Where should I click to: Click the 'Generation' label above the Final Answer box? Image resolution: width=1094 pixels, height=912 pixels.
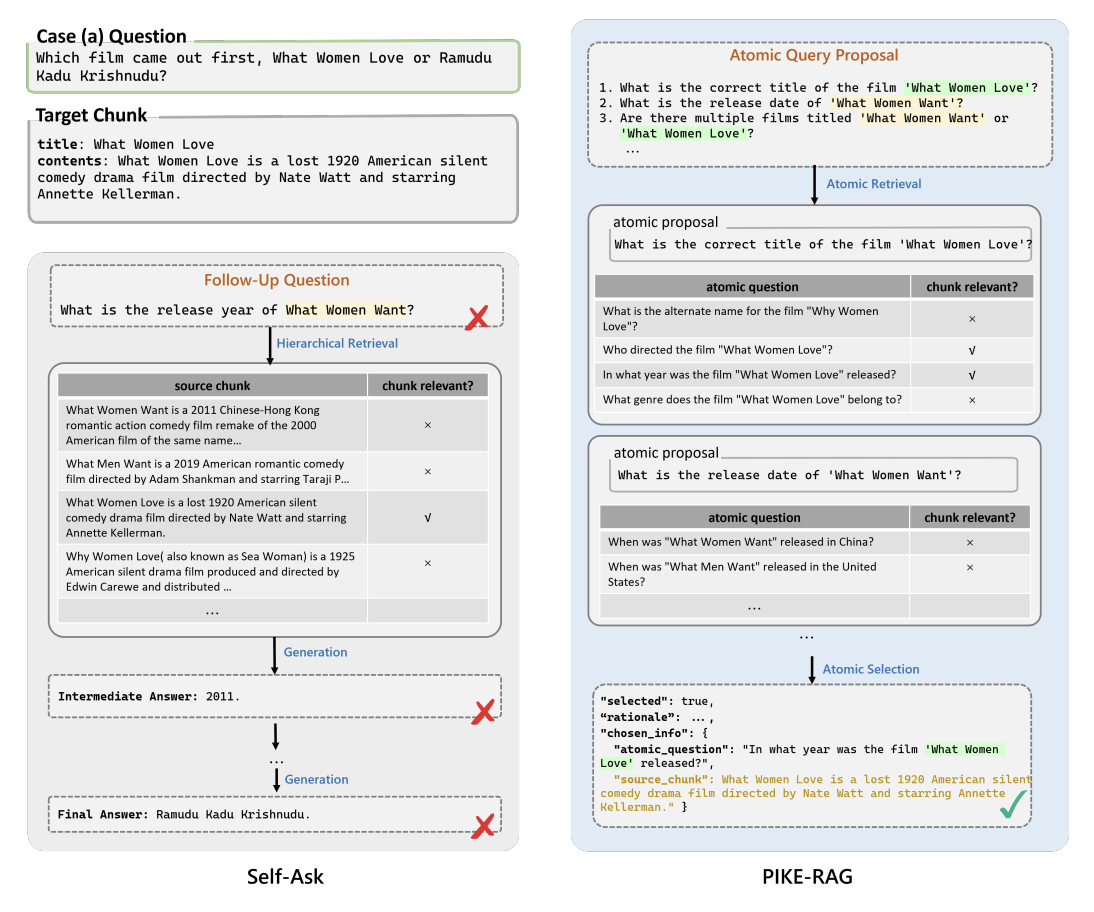coord(316,779)
